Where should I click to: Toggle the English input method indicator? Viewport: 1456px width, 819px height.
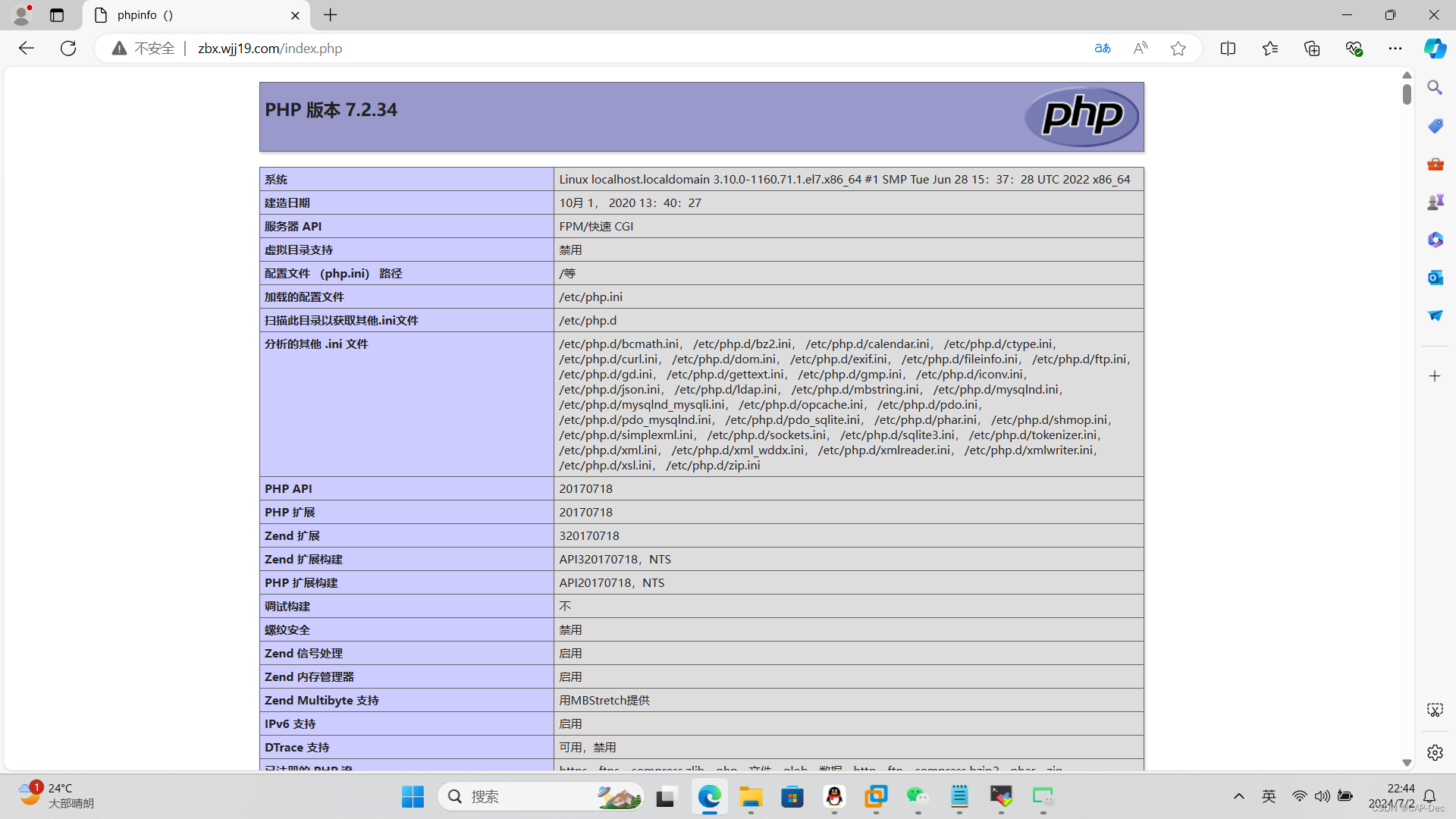pos(1269,796)
